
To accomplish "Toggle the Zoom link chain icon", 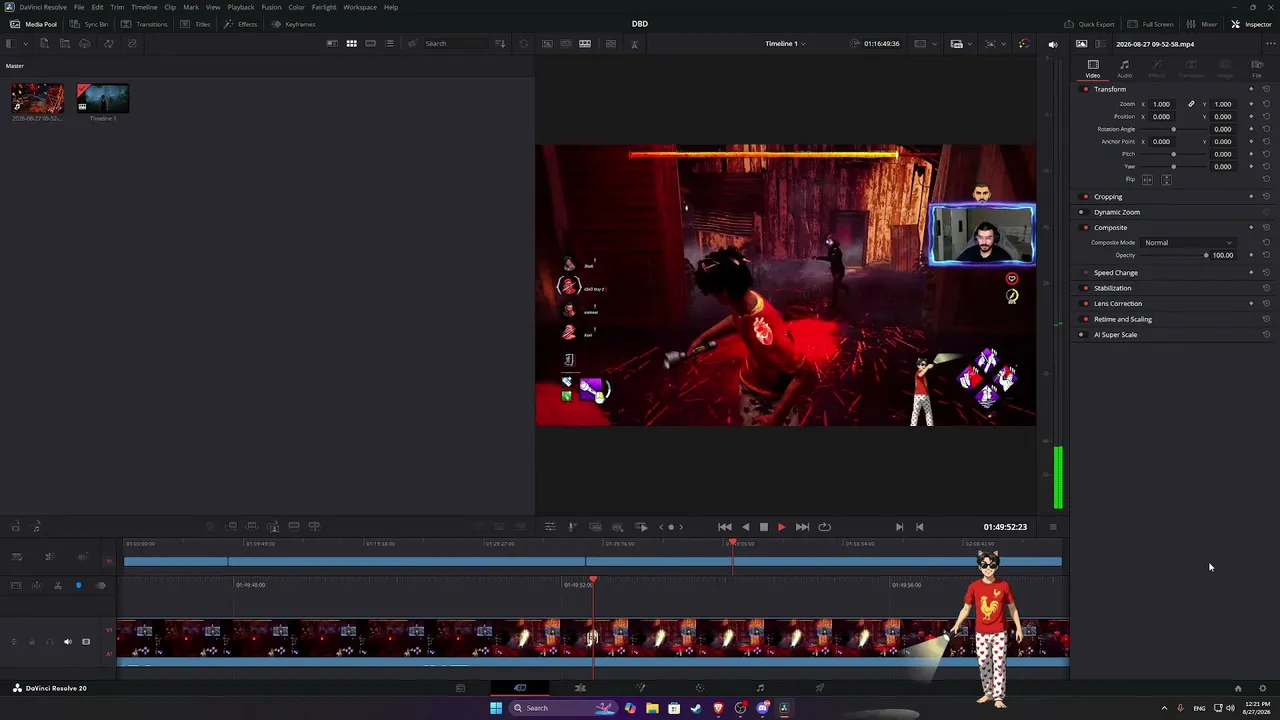I will point(1191,104).
